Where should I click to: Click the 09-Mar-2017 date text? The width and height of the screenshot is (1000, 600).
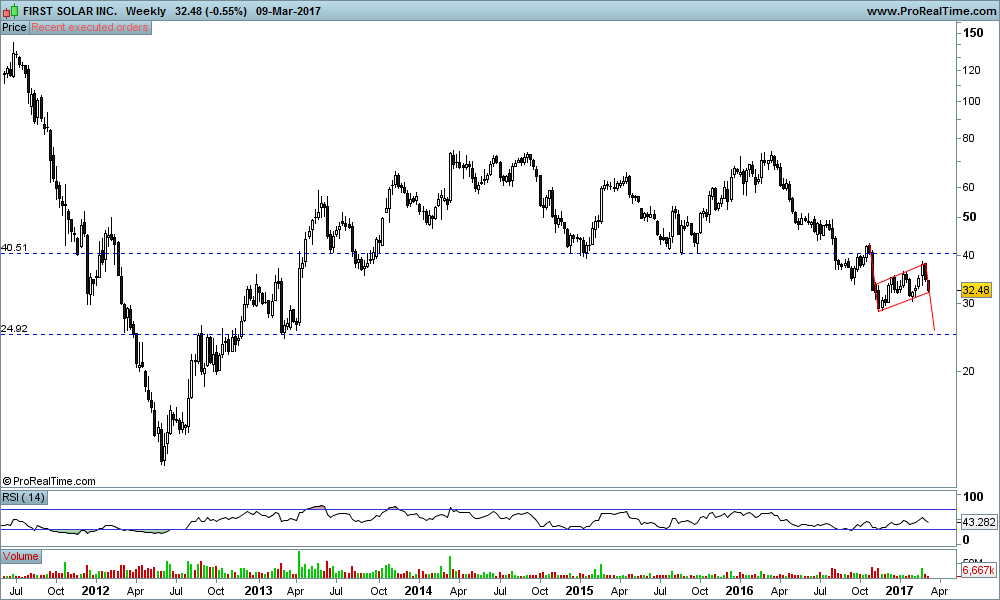(x=288, y=11)
